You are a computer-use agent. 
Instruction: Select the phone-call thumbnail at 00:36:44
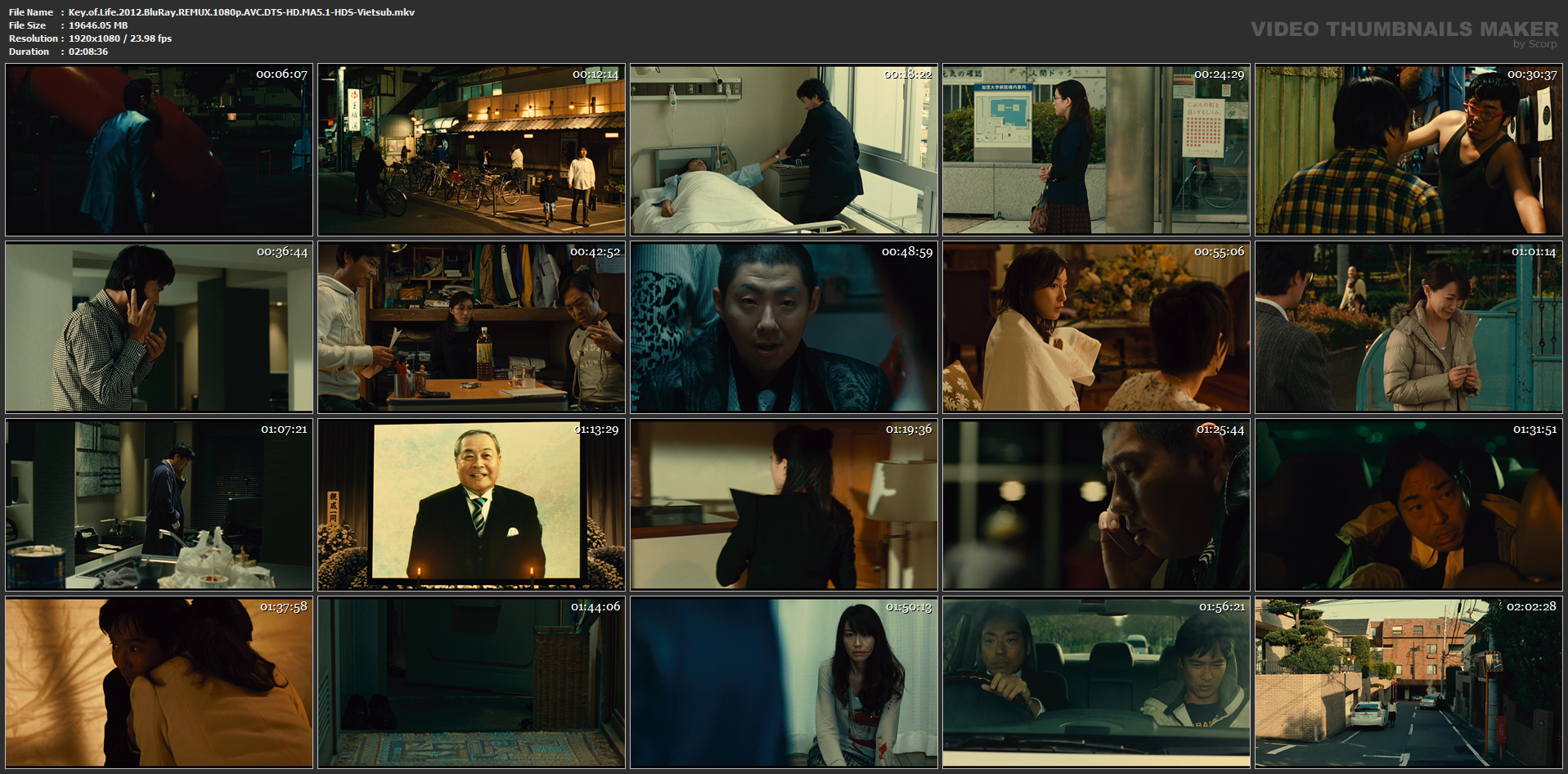point(159,327)
